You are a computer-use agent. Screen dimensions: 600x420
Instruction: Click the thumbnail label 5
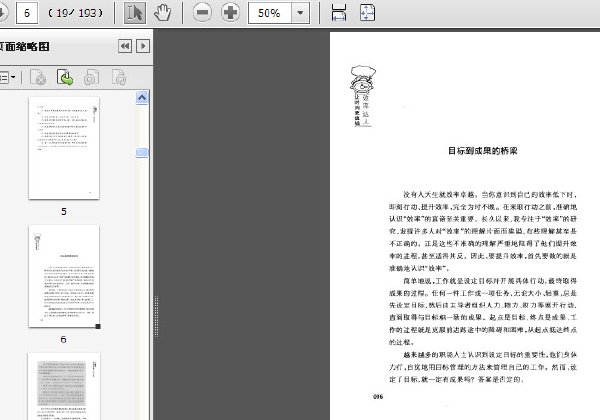[64, 211]
